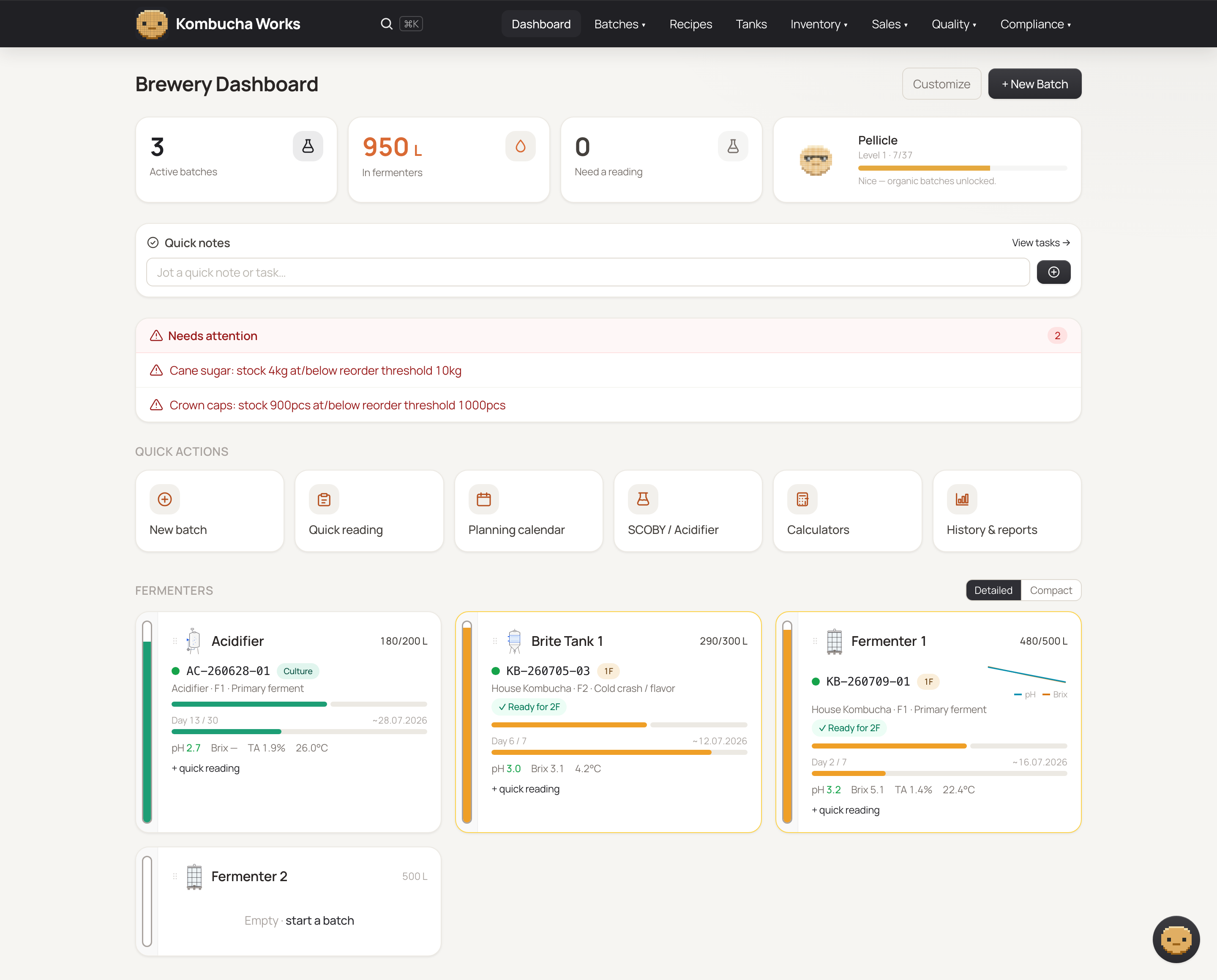Click the Needs attention count badge 2
The width and height of the screenshot is (1217, 980).
point(1057,335)
